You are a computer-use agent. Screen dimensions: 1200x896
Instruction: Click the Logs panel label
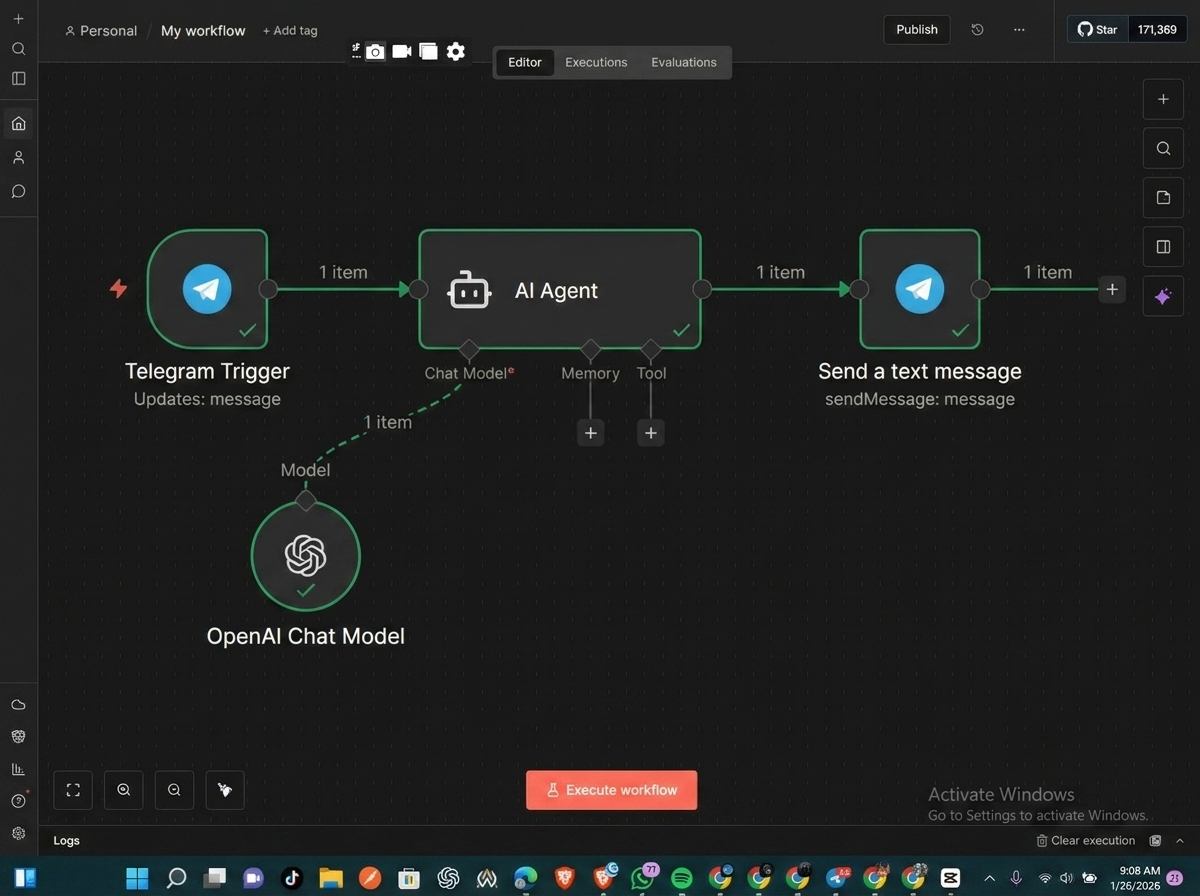pos(67,841)
